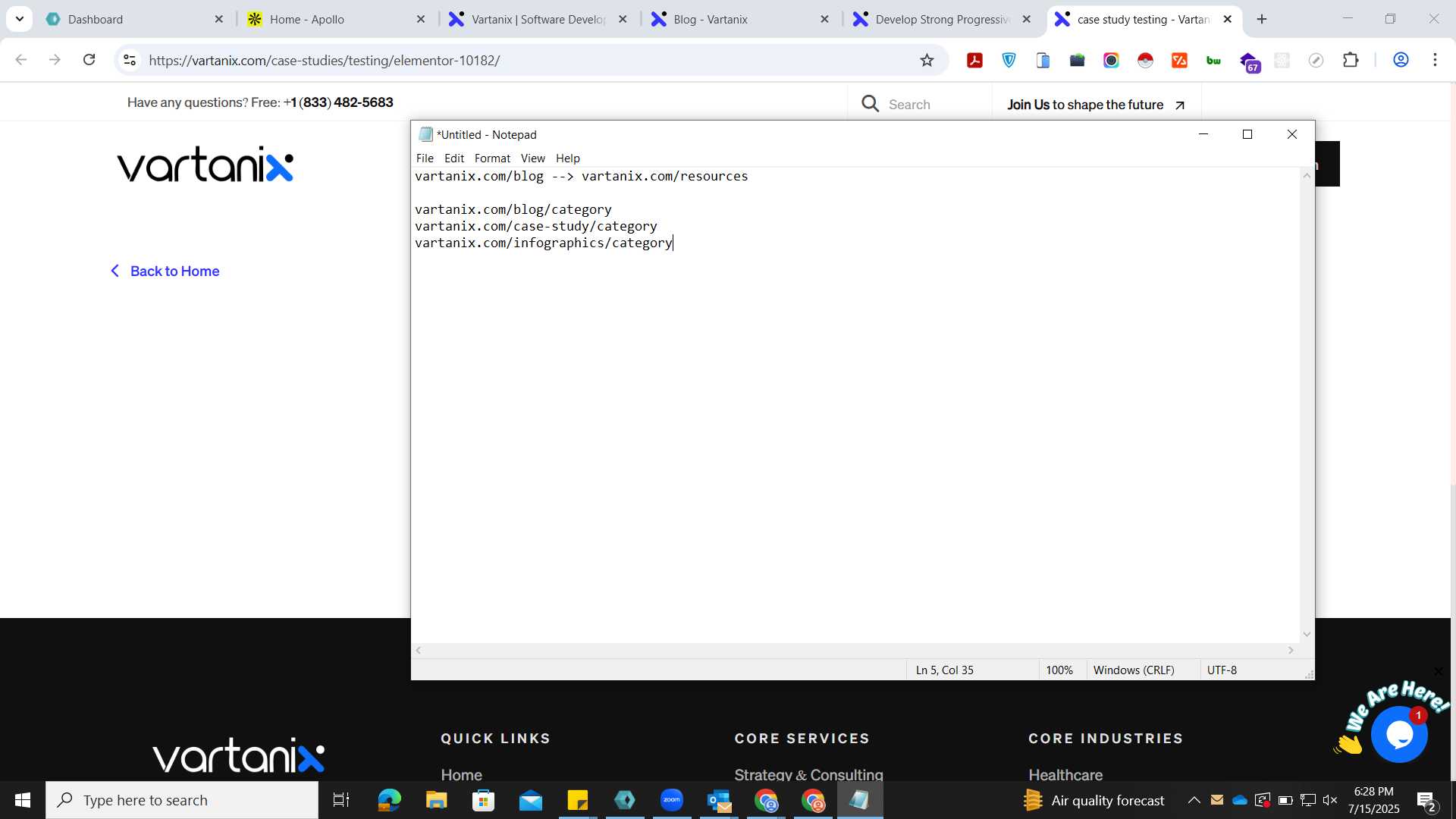Click Notepad vertical scrollbar down arrow
This screenshot has height=819, width=1456.
pos(1307,634)
